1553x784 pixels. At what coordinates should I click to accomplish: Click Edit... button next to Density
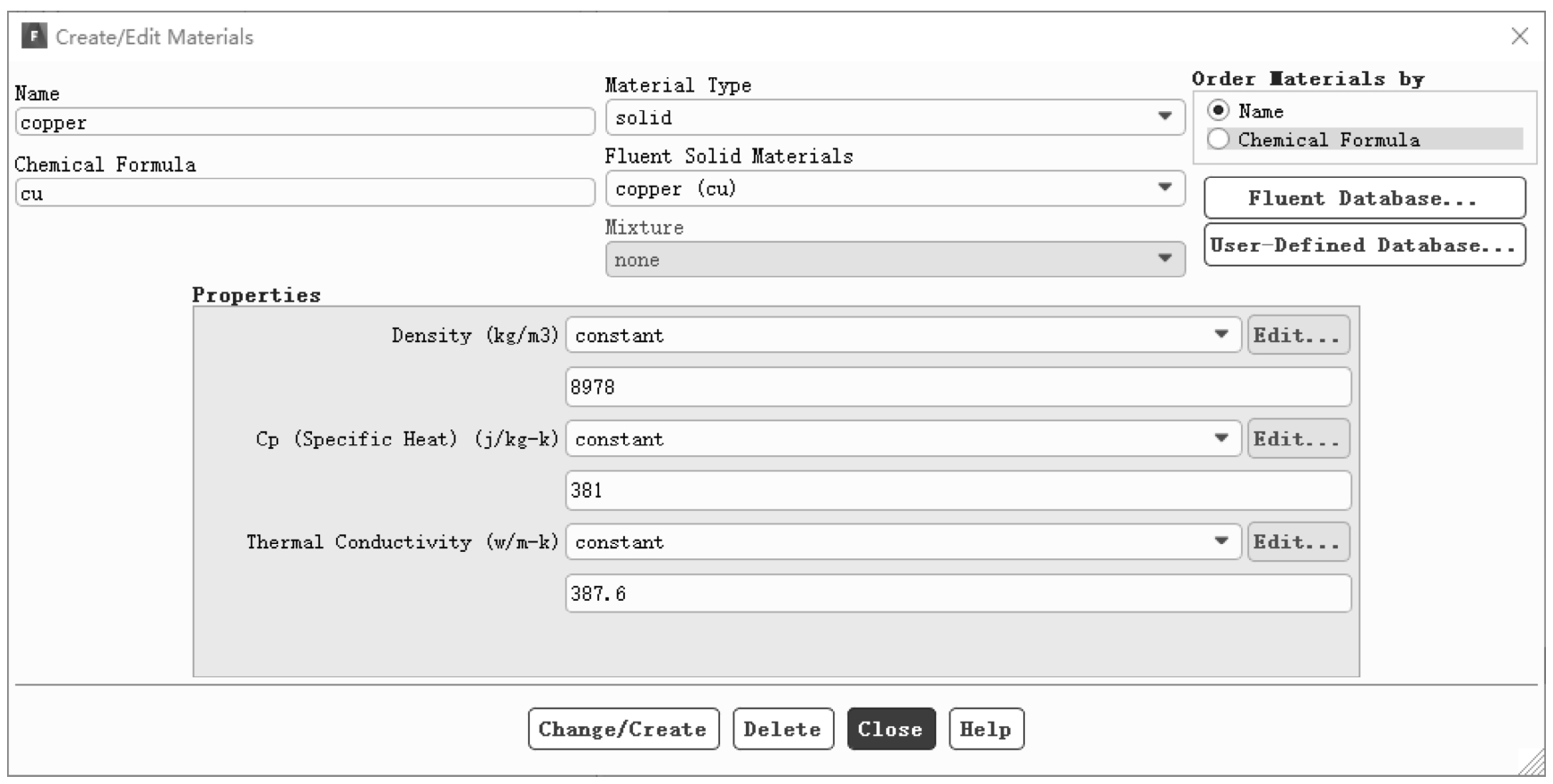1298,335
